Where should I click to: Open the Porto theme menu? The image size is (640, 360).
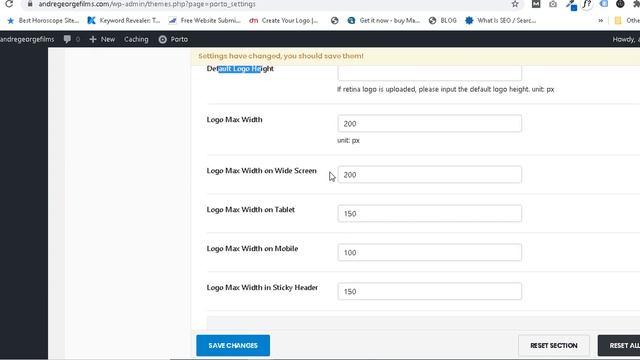tap(173, 39)
